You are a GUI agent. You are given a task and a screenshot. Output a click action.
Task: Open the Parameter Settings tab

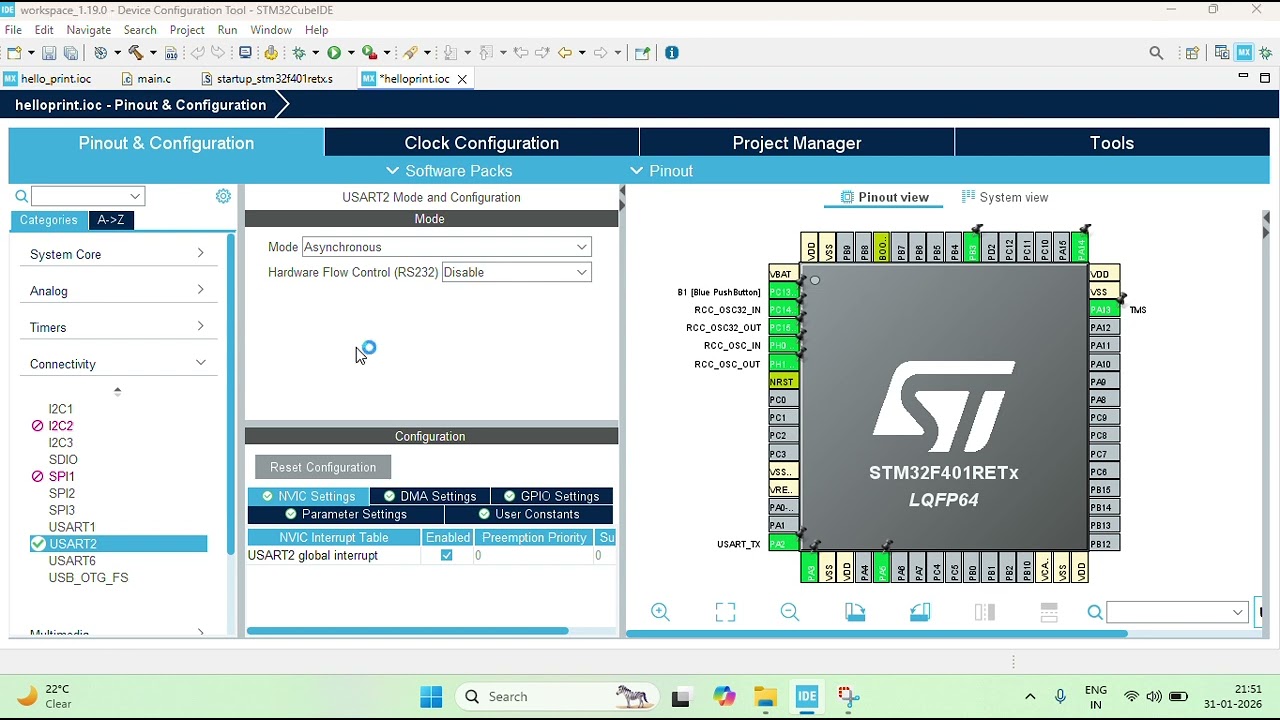(346, 514)
